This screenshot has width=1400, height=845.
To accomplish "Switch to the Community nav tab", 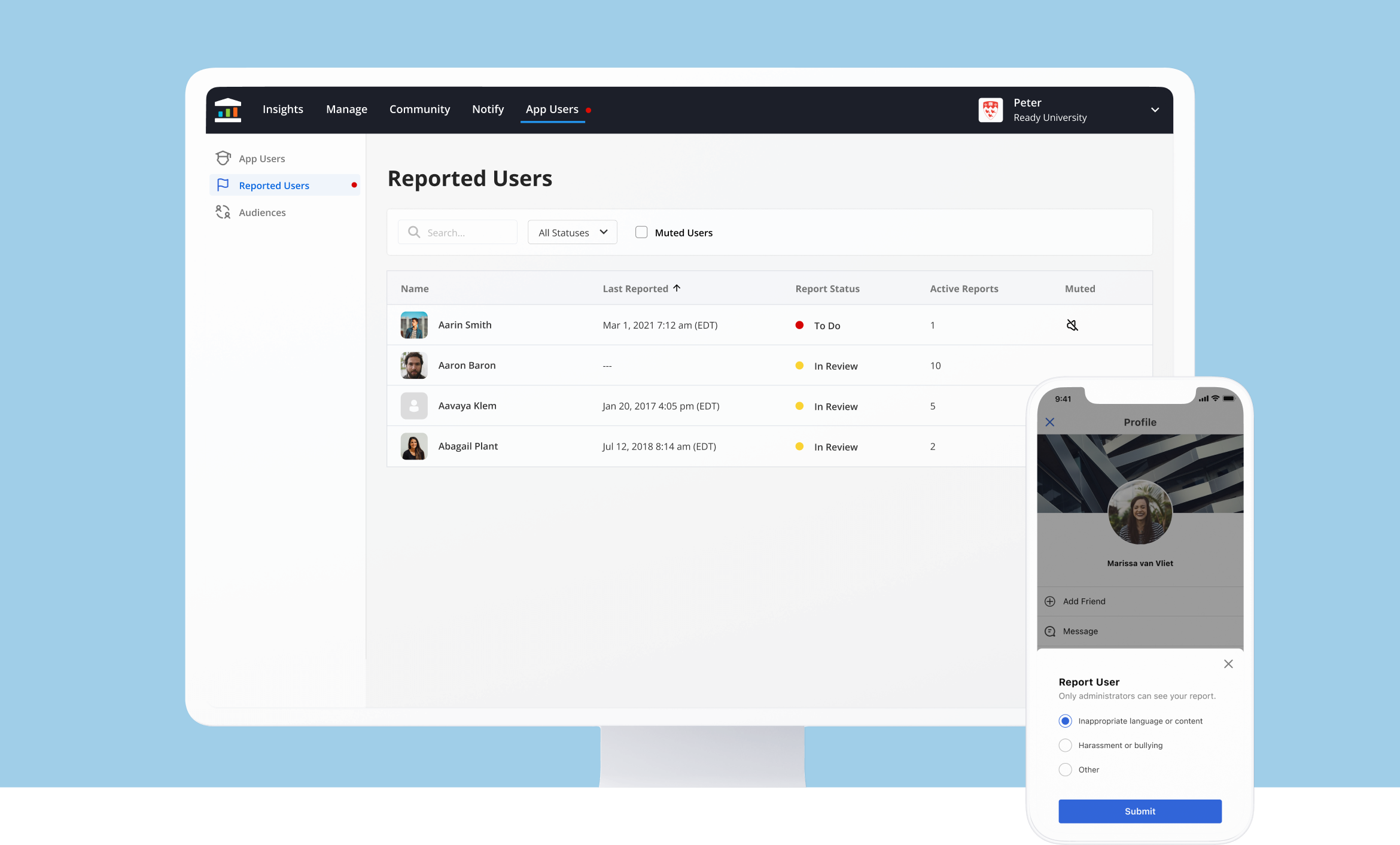I will click(x=419, y=110).
